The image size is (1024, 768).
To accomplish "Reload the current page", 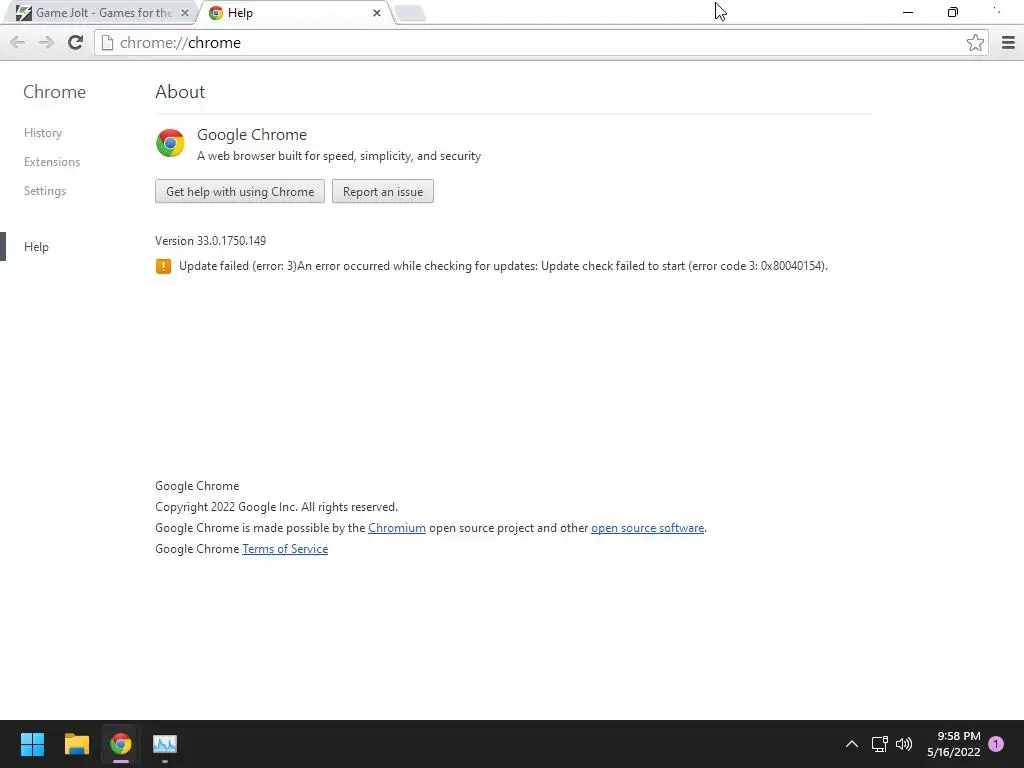I will [75, 42].
